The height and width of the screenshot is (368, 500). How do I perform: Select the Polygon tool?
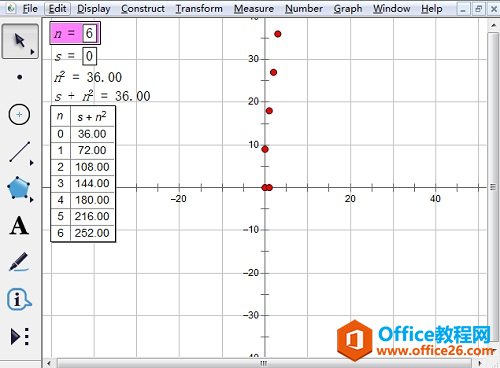pyautogui.click(x=19, y=188)
